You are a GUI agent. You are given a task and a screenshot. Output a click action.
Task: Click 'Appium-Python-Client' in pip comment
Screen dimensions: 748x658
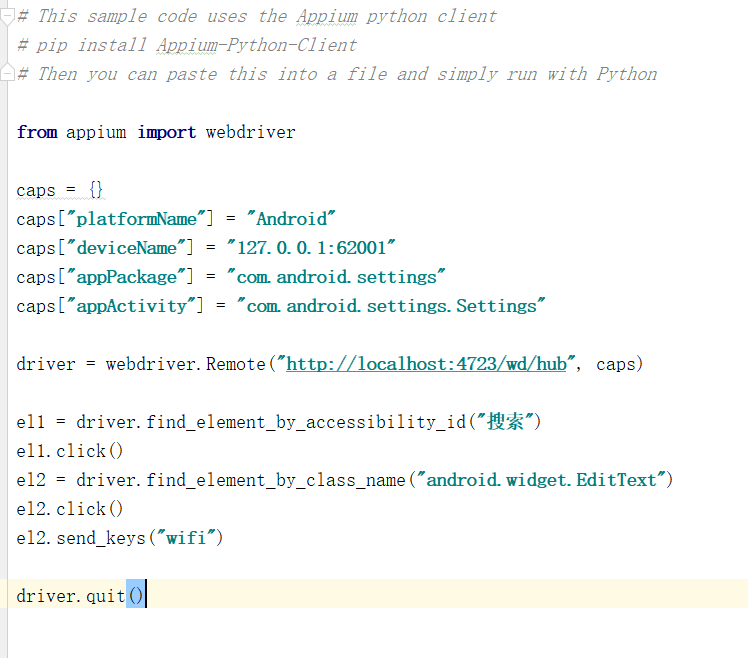coord(257,45)
